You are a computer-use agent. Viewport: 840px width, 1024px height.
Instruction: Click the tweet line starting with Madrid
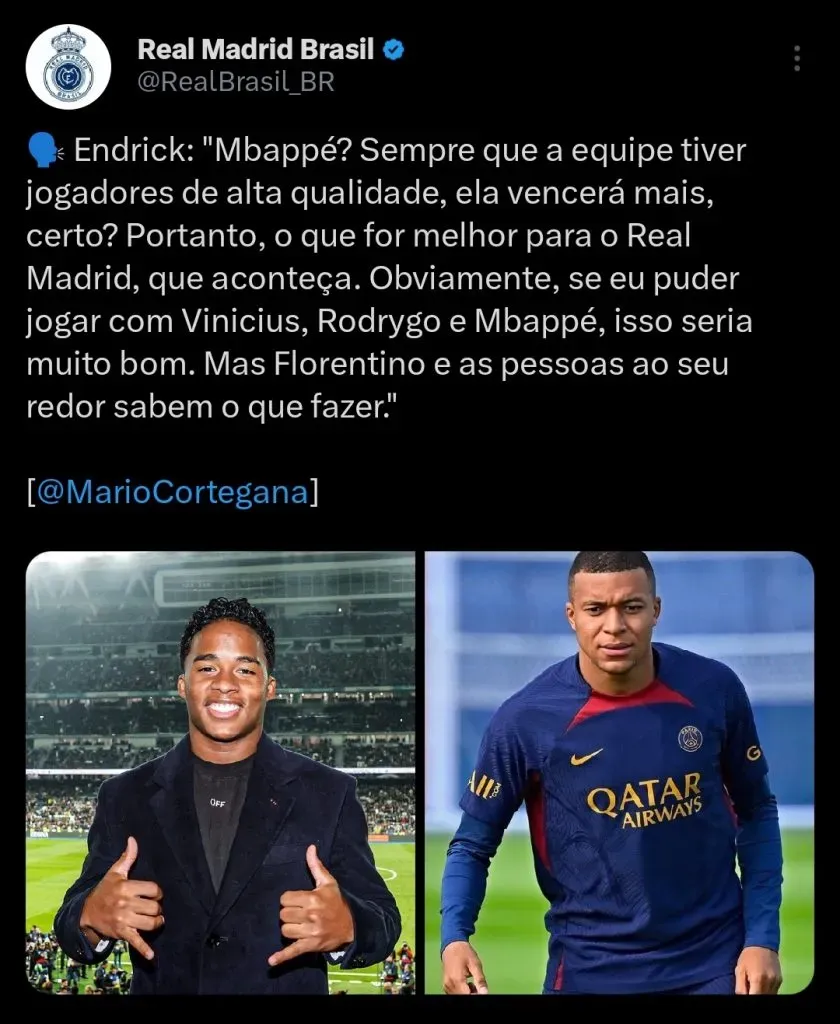[383, 280]
